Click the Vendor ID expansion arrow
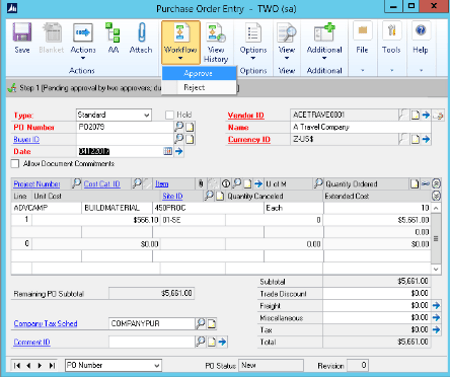 click(x=426, y=115)
